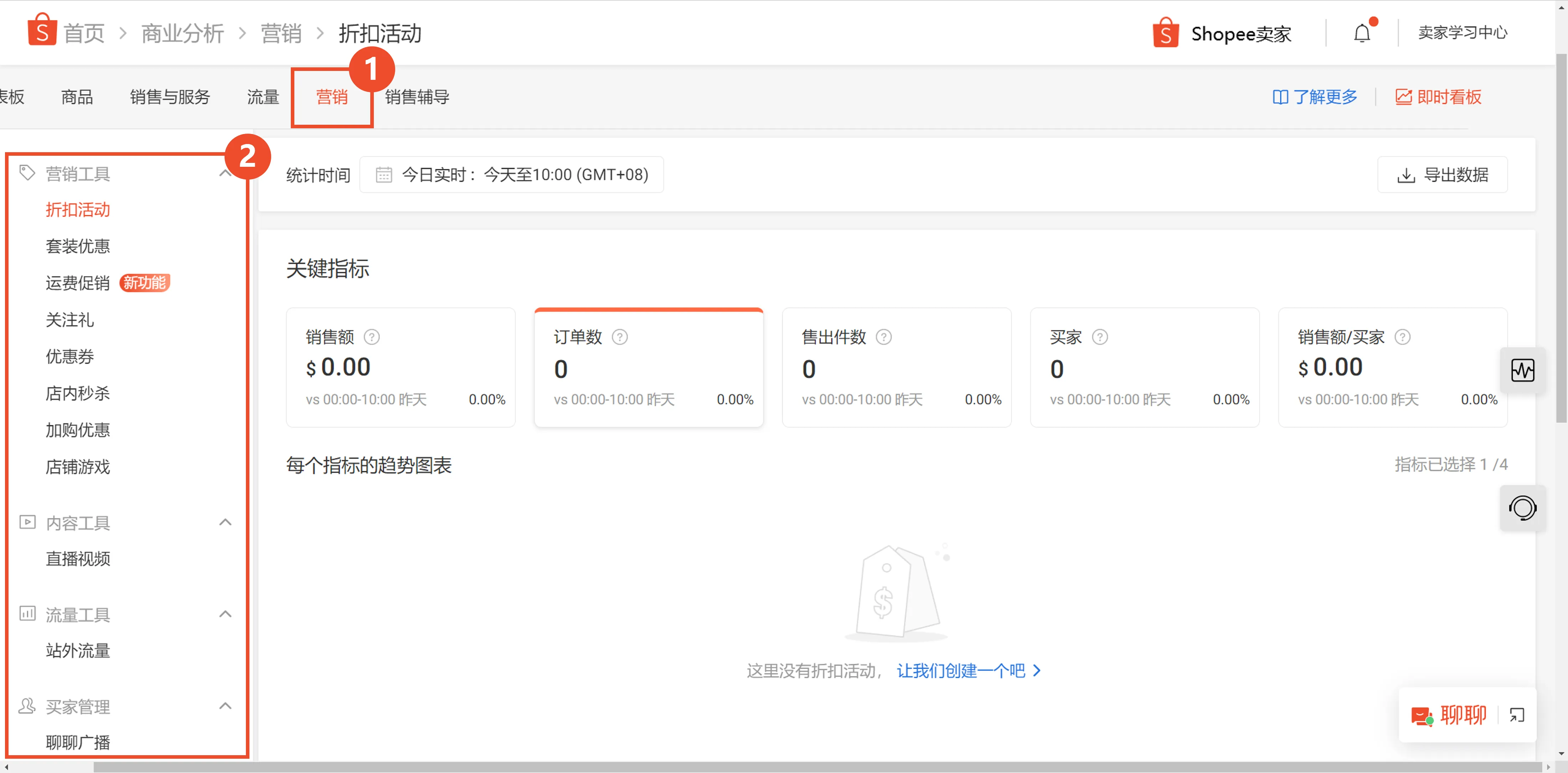1568x773 pixels.
Task: Open notifications via the bell icon
Action: tap(1362, 33)
